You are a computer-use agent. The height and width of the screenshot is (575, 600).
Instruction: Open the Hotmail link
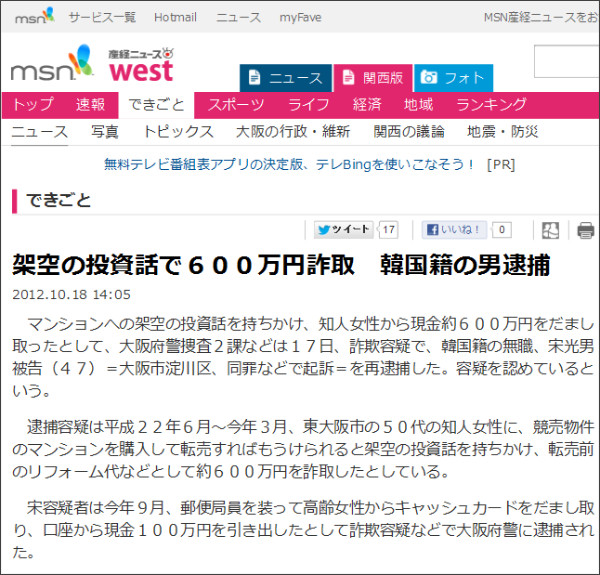tap(175, 17)
